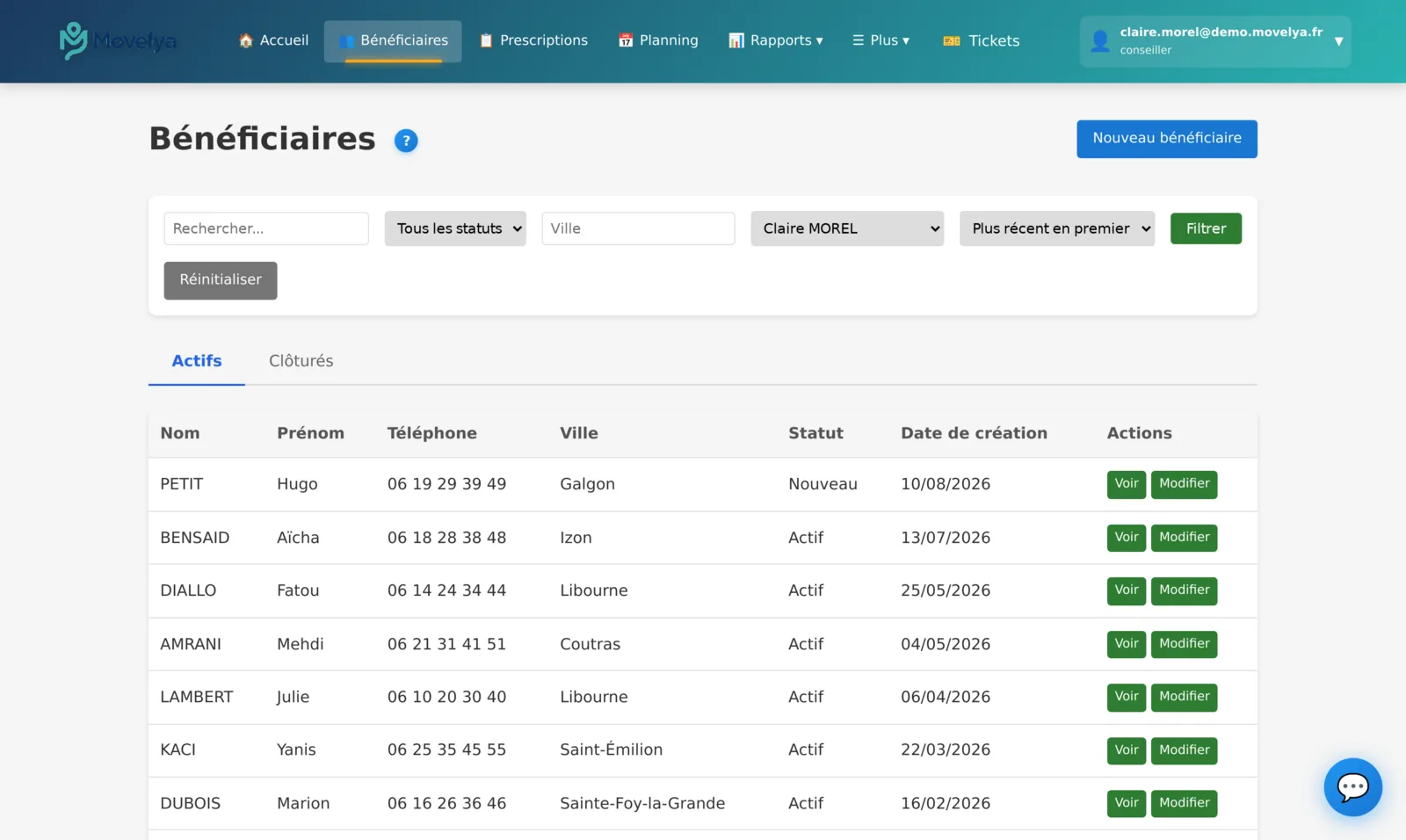Click into the Ville filter field
The height and width of the screenshot is (840, 1406).
click(x=639, y=228)
